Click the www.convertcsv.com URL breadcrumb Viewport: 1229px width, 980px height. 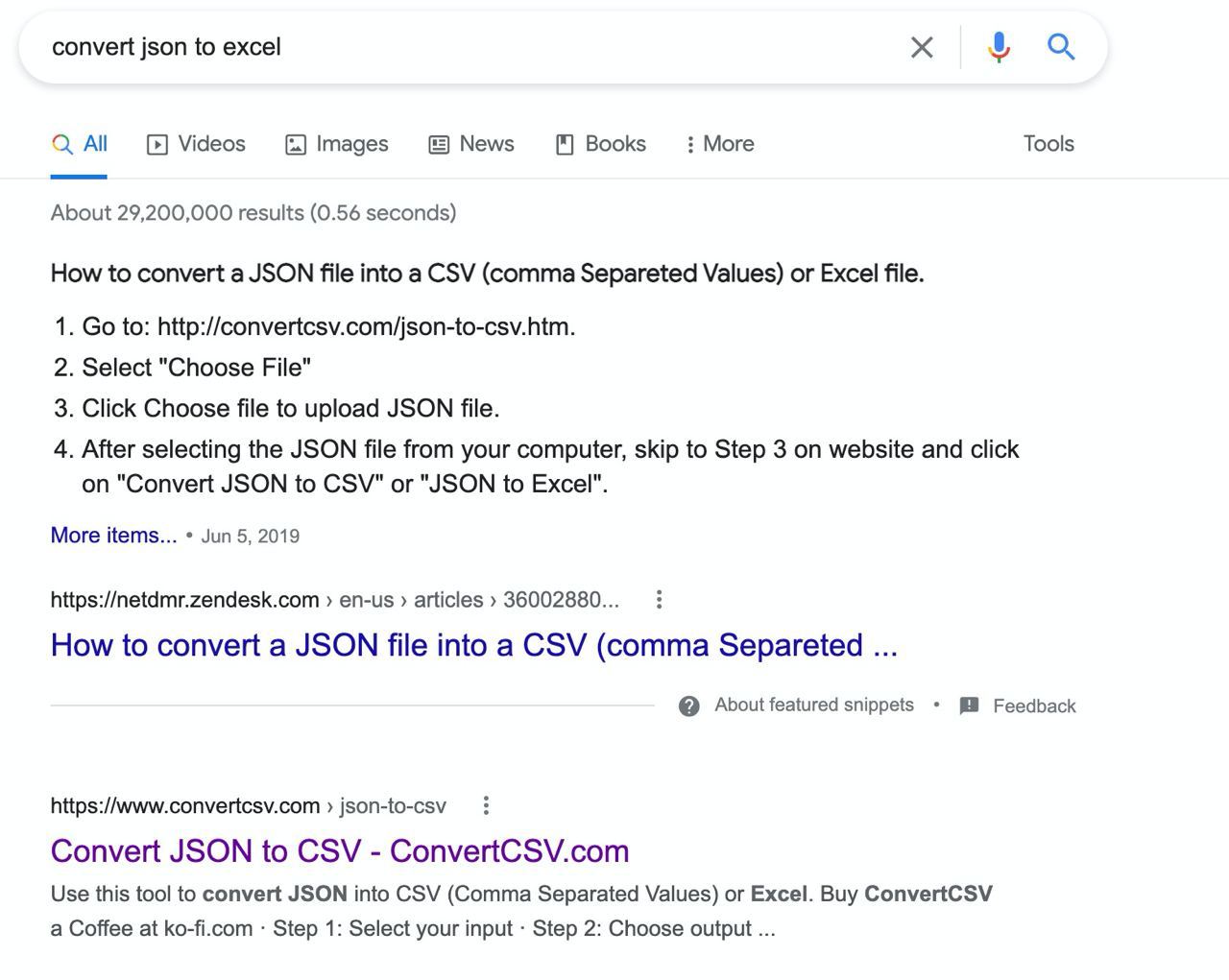coord(249,806)
